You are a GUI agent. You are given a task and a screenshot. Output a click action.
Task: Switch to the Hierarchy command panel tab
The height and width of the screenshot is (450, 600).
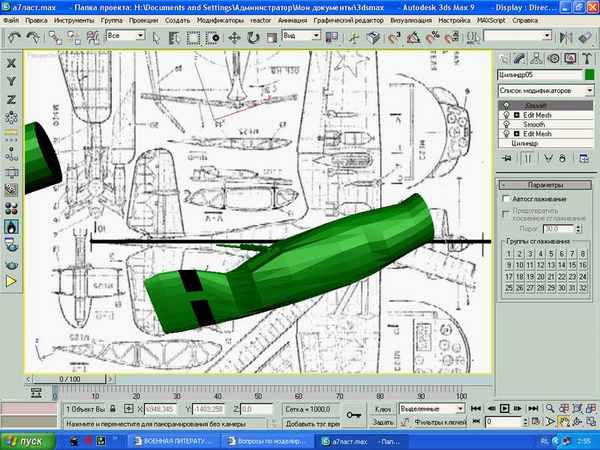tap(536, 59)
